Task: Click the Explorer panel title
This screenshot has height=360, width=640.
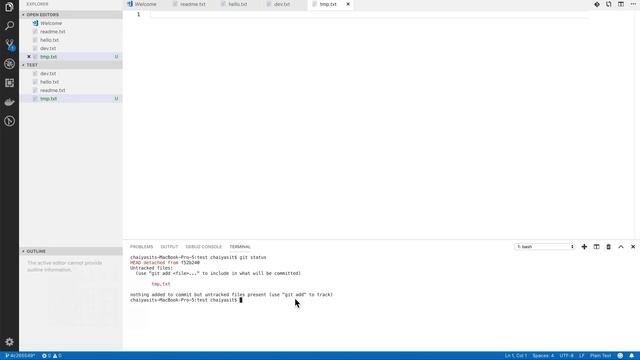Action: pos(37,4)
